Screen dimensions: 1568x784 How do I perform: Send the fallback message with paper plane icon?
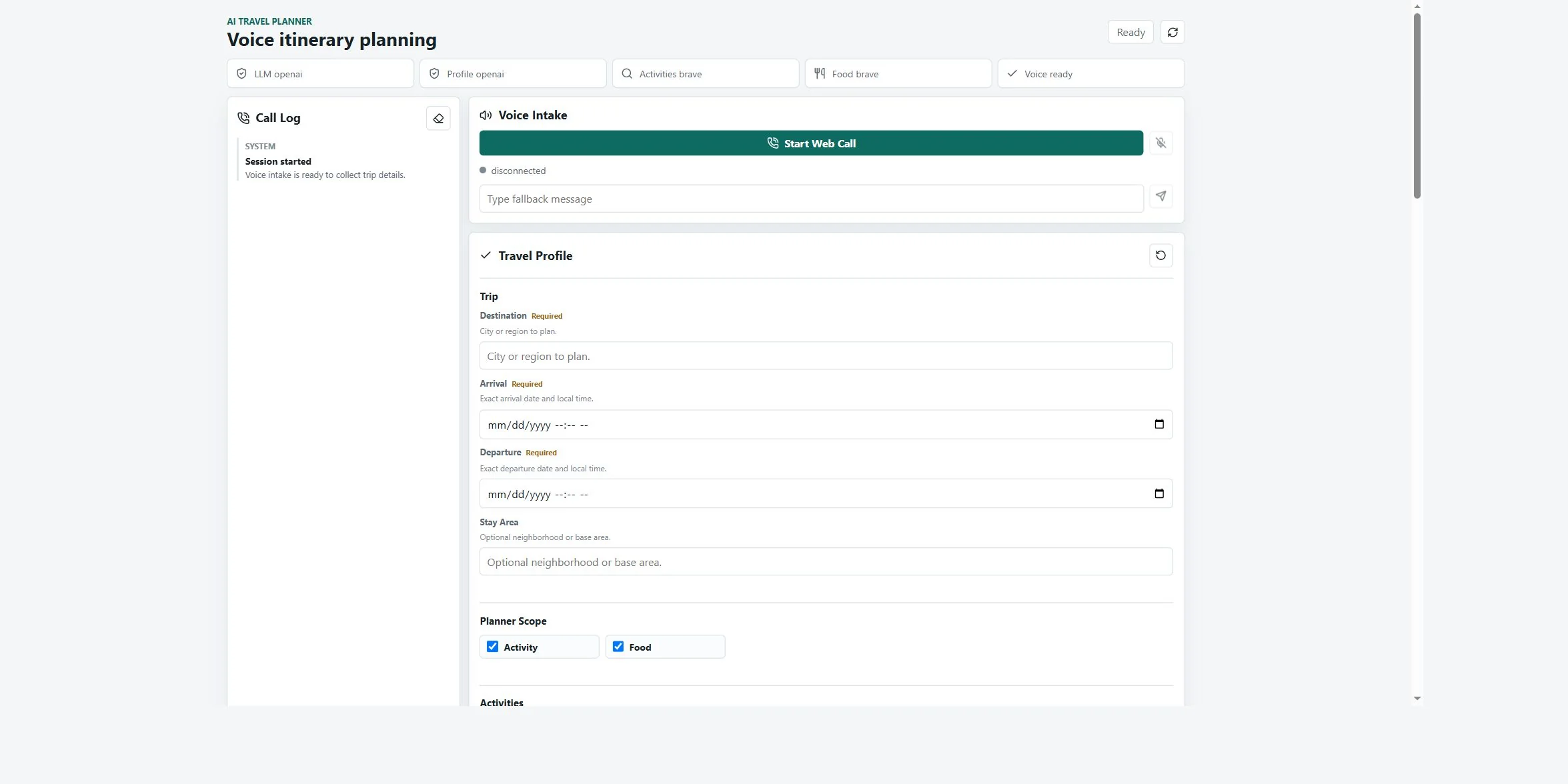(1161, 196)
